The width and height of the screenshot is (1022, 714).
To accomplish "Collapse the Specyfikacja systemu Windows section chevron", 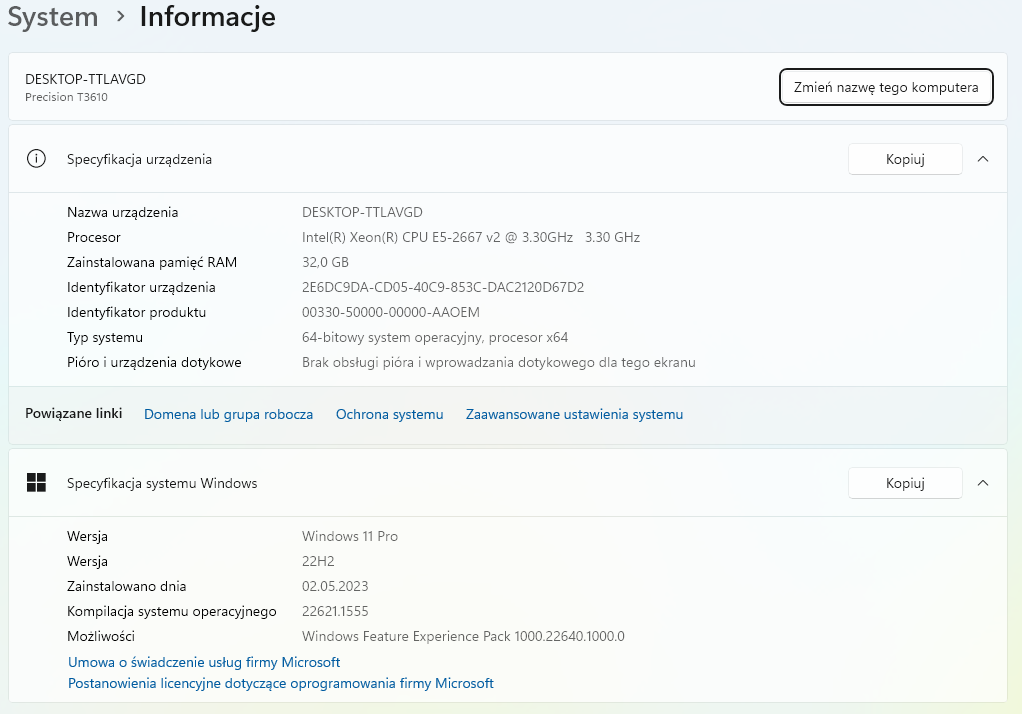I will 983,483.
